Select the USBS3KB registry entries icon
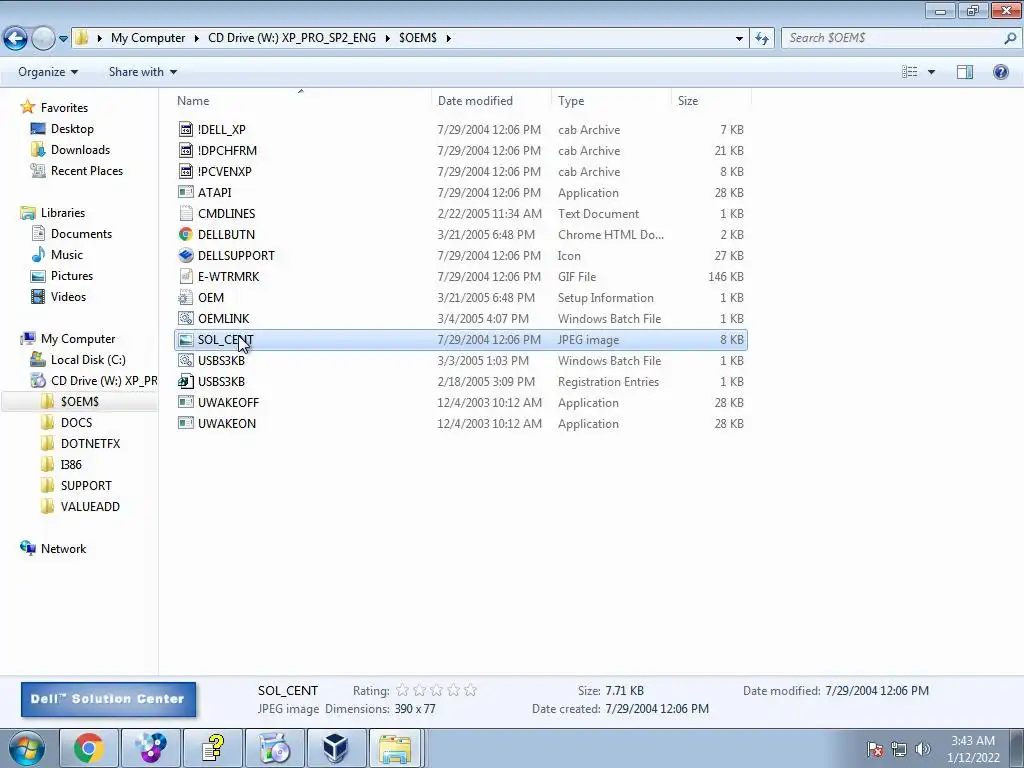Image resolution: width=1024 pixels, height=768 pixels. click(x=186, y=381)
